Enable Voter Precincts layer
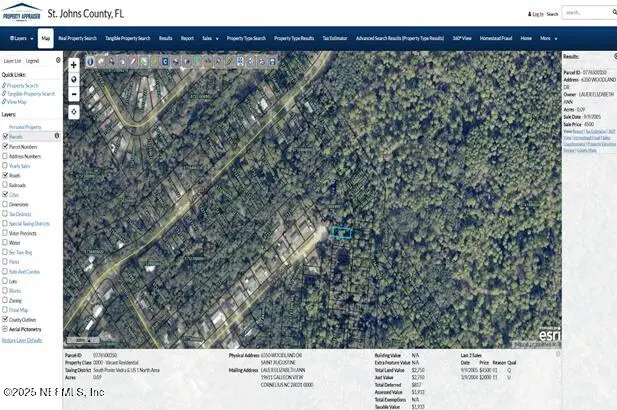 click(x=5, y=233)
